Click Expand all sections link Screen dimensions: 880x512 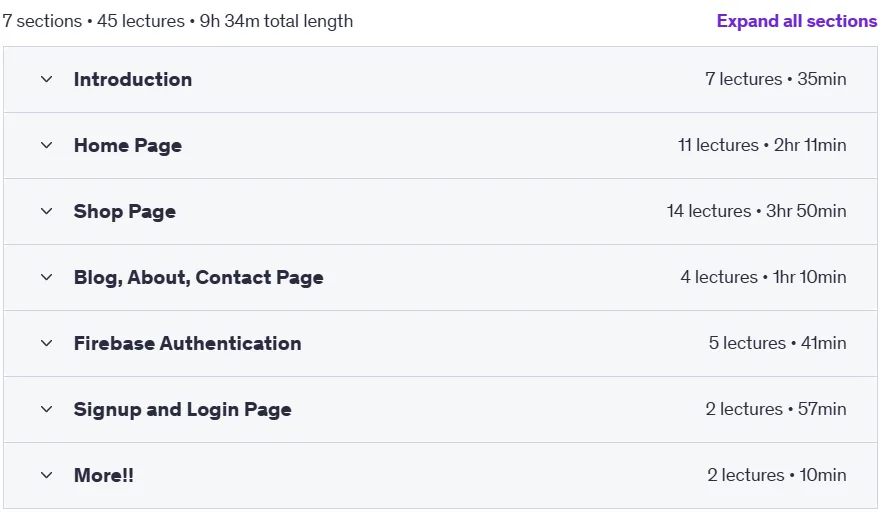pos(796,21)
